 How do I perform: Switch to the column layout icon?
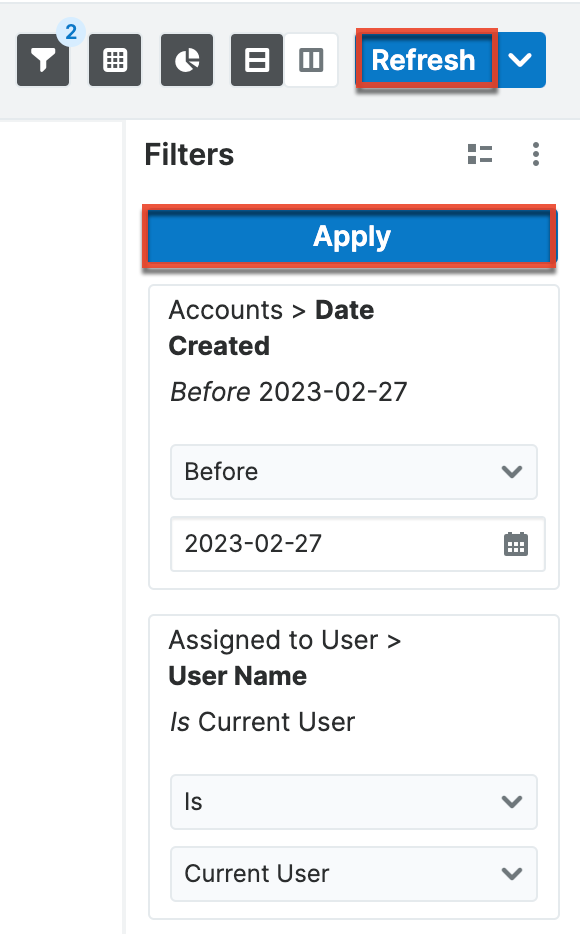(x=310, y=60)
